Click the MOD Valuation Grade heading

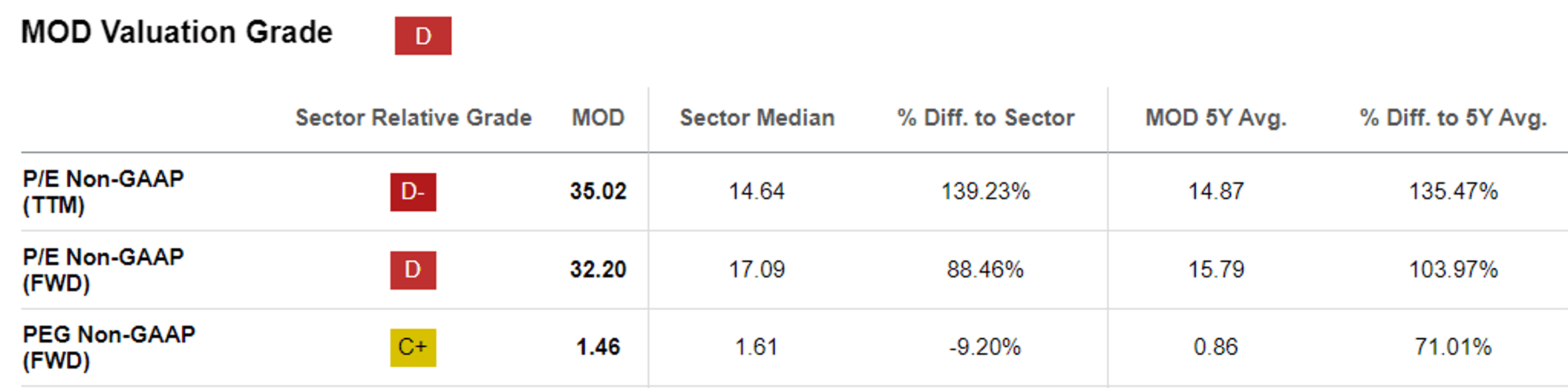pos(177,32)
